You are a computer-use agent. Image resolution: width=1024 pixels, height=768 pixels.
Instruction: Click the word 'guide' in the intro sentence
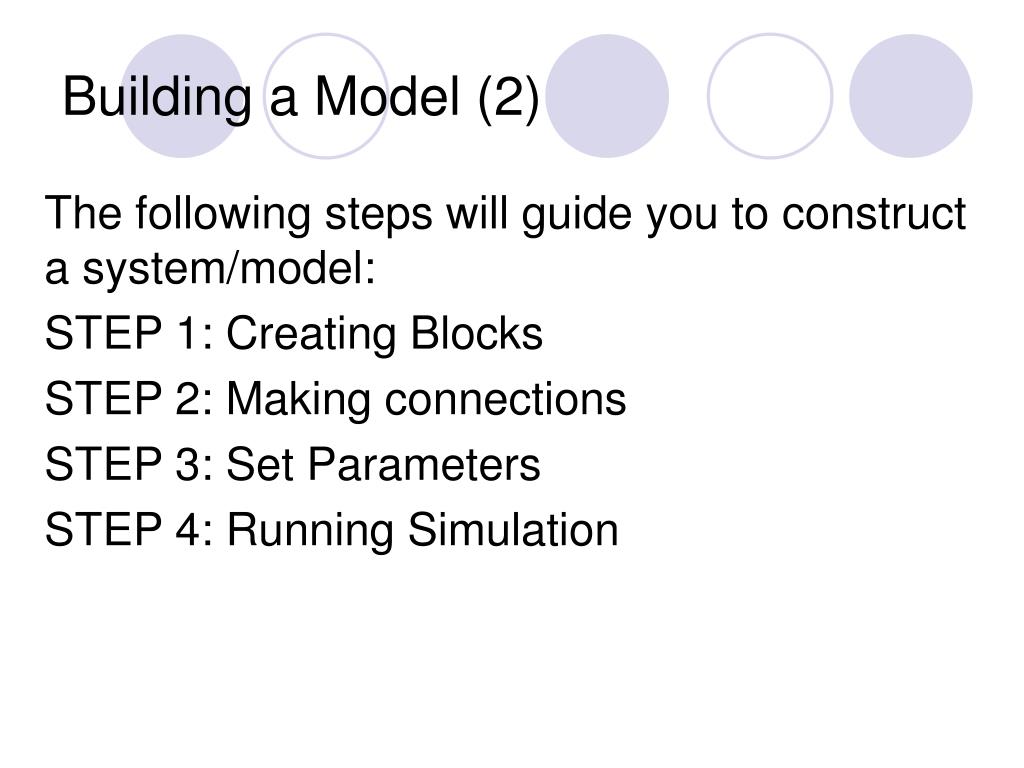577,214
